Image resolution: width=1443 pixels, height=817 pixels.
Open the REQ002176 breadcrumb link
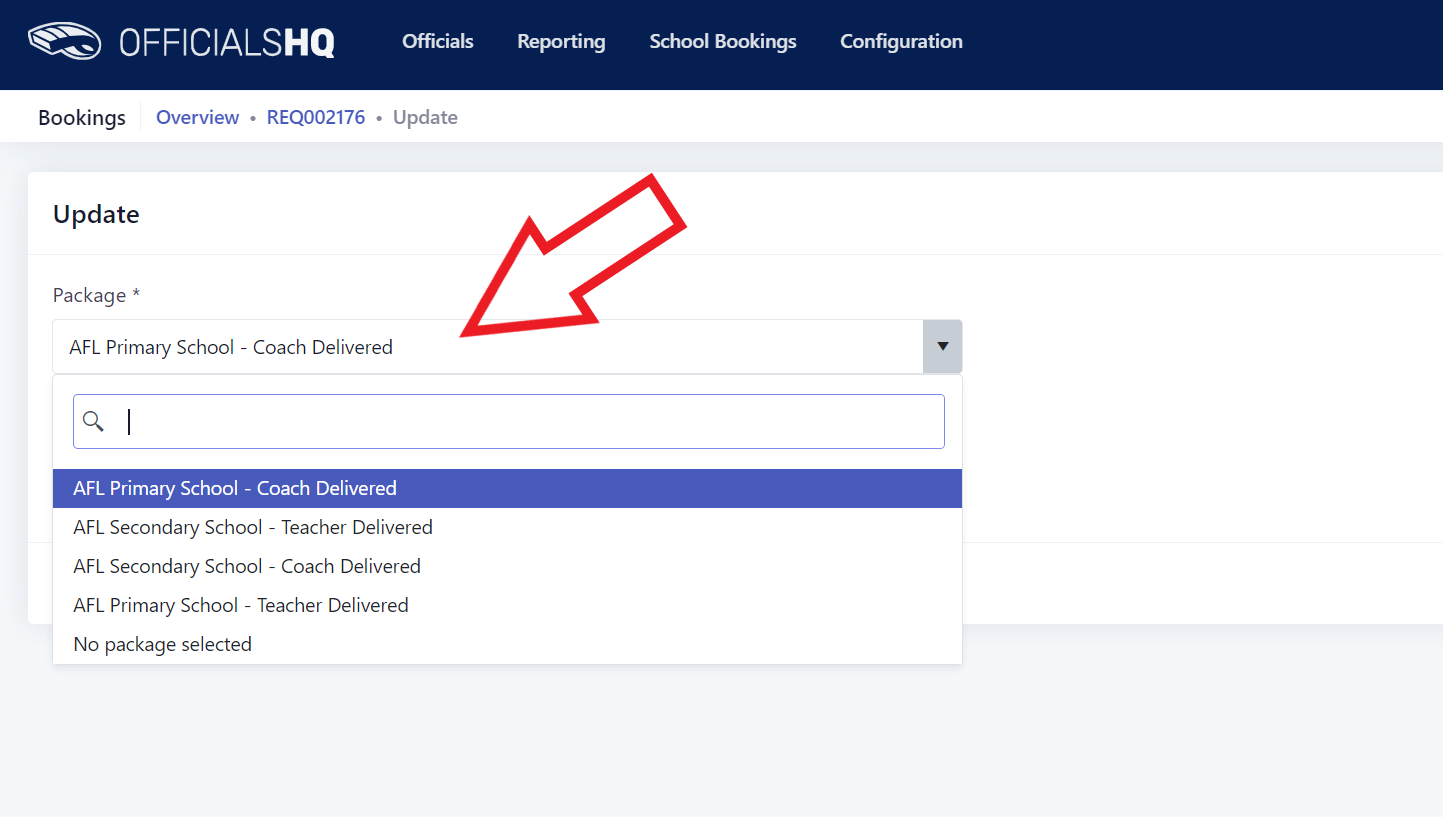click(x=316, y=117)
